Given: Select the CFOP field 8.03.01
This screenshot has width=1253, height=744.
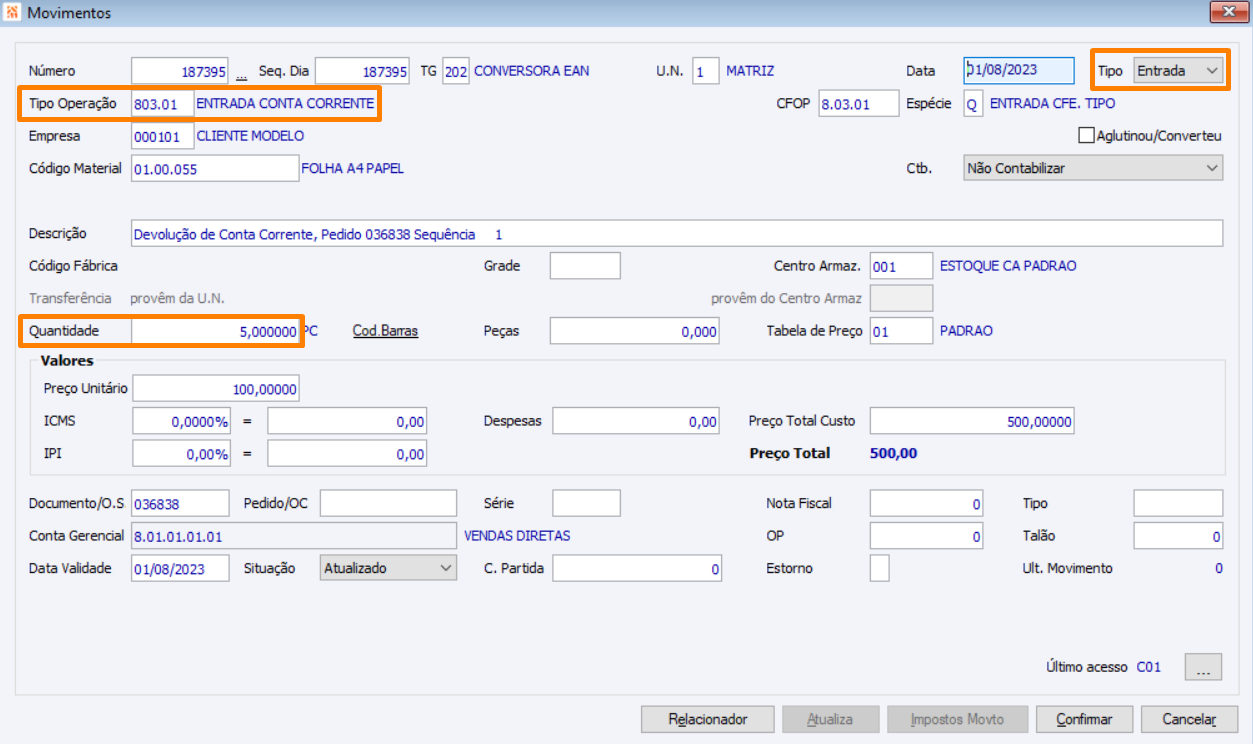Looking at the screenshot, I should (858, 103).
